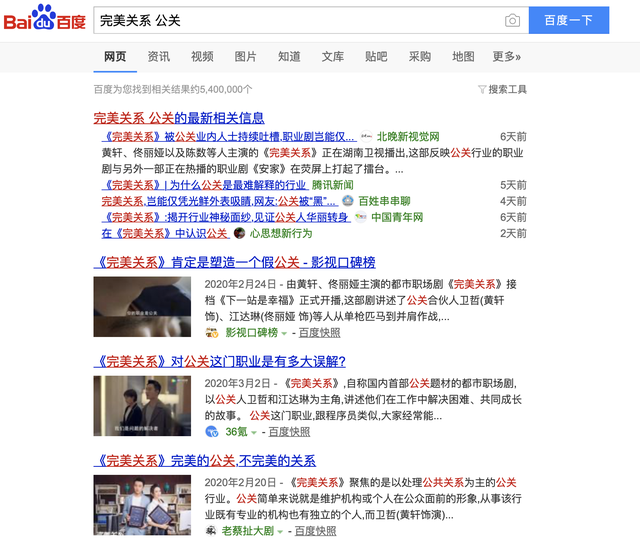The width and height of the screenshot is (640, 545).
Task: Open the 影视口碑榜 result thumbnail
Action: pos(142,307)
